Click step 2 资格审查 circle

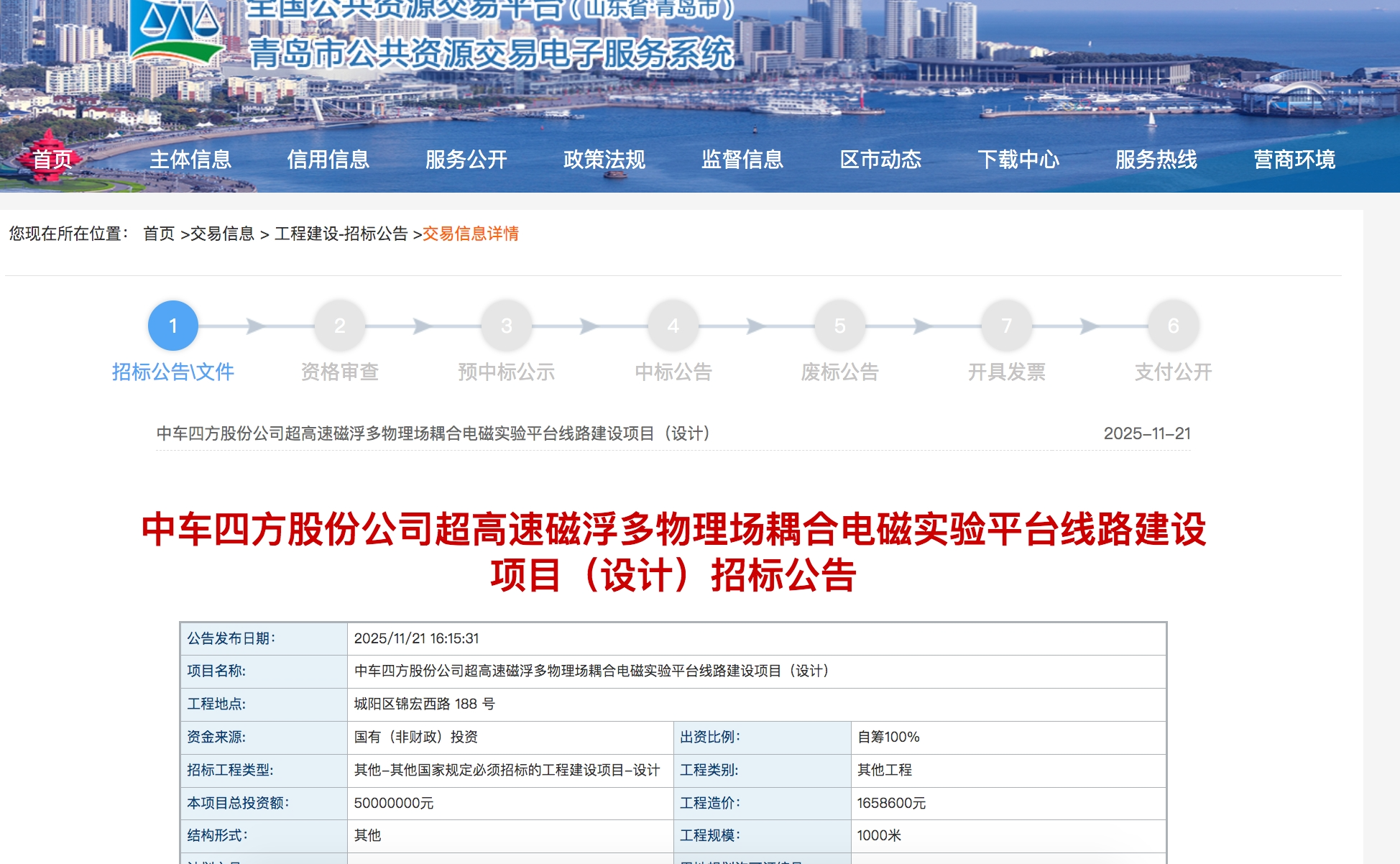point(340,325)
